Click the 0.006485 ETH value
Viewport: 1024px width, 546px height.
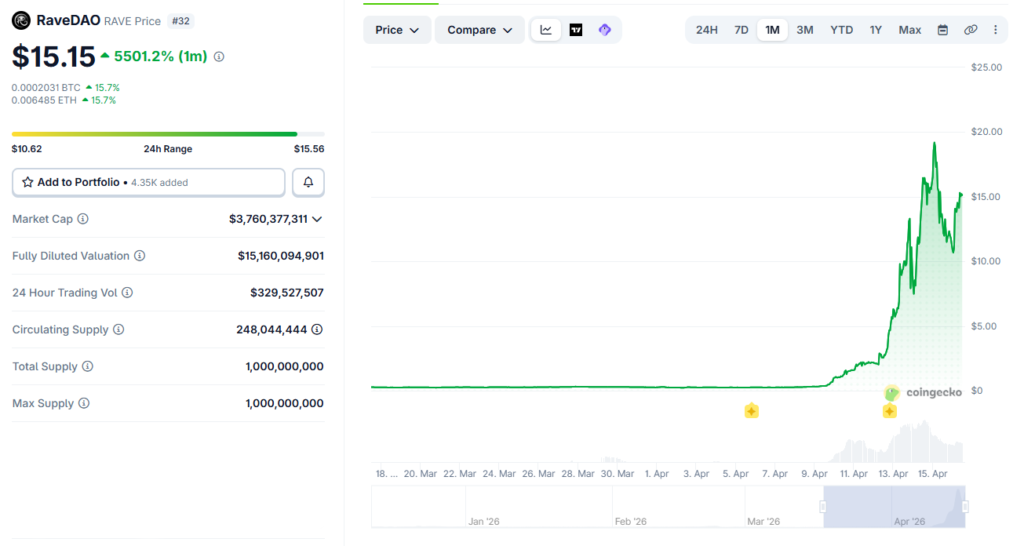point(44,101)
